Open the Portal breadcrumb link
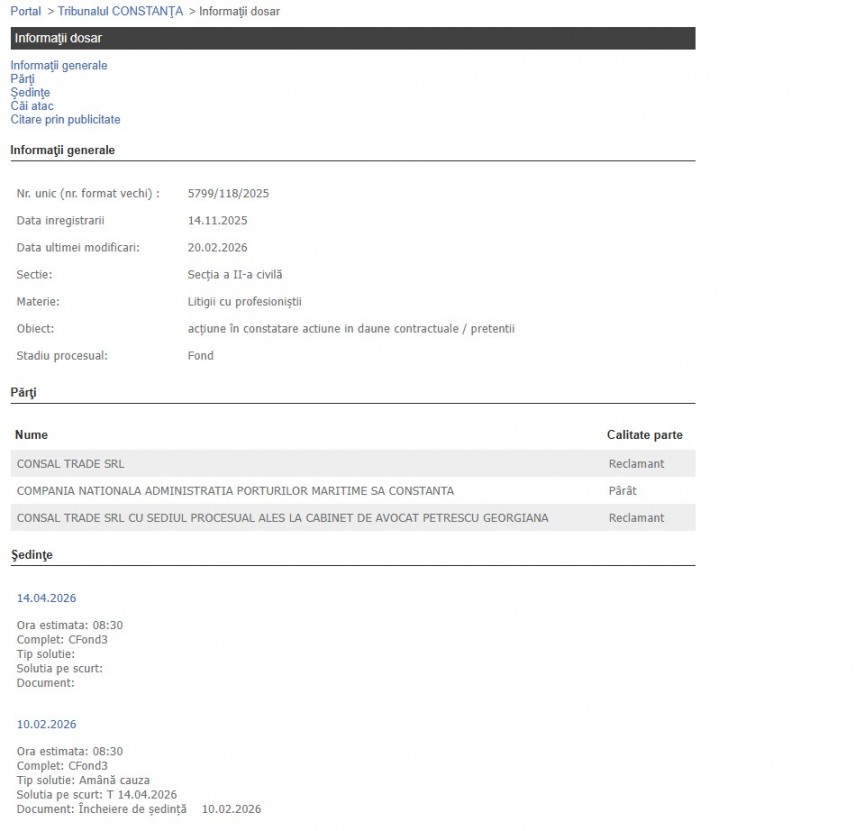855x831 pixels. point(26,11)
